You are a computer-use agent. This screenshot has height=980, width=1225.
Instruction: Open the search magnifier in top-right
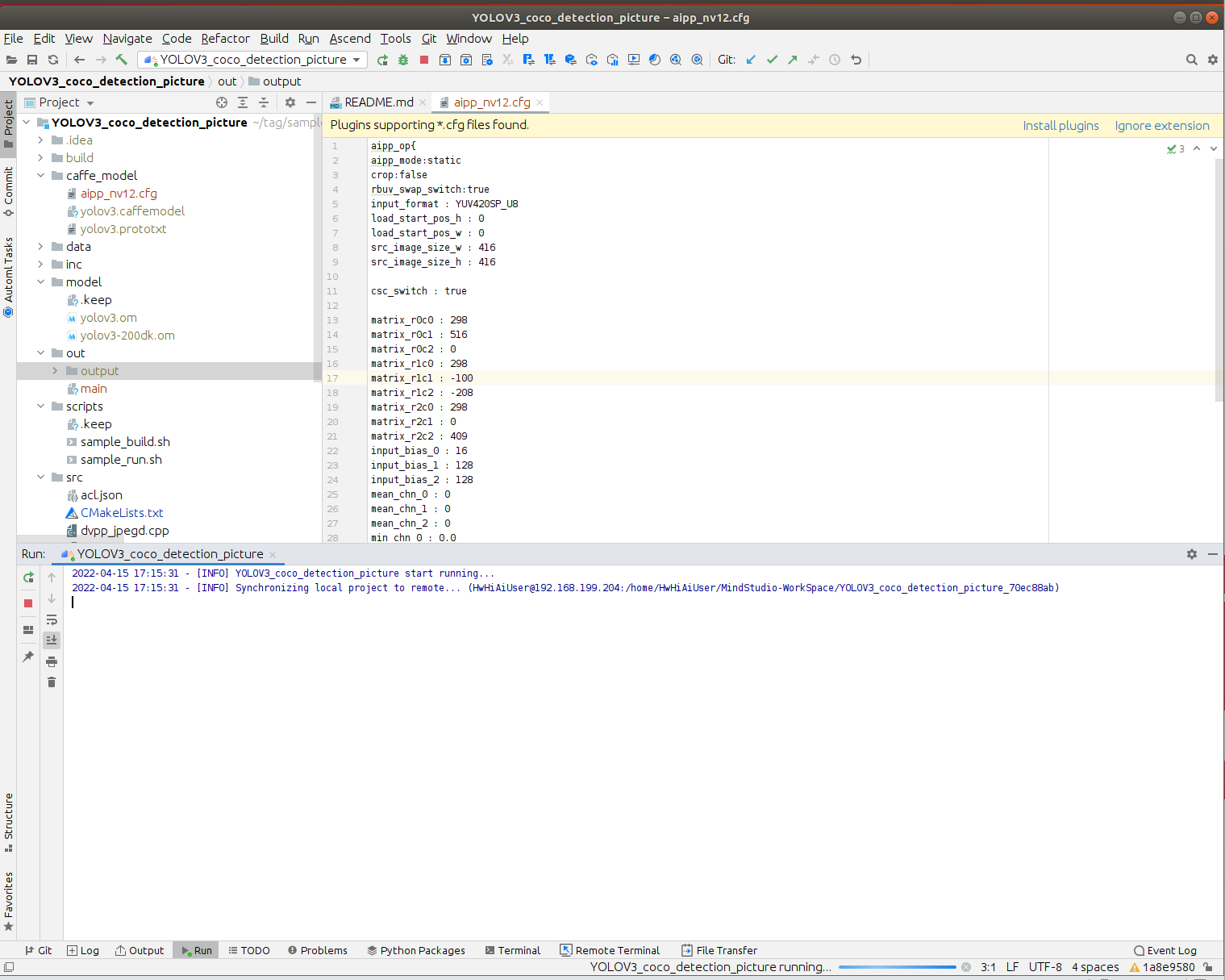point(1191,60)
